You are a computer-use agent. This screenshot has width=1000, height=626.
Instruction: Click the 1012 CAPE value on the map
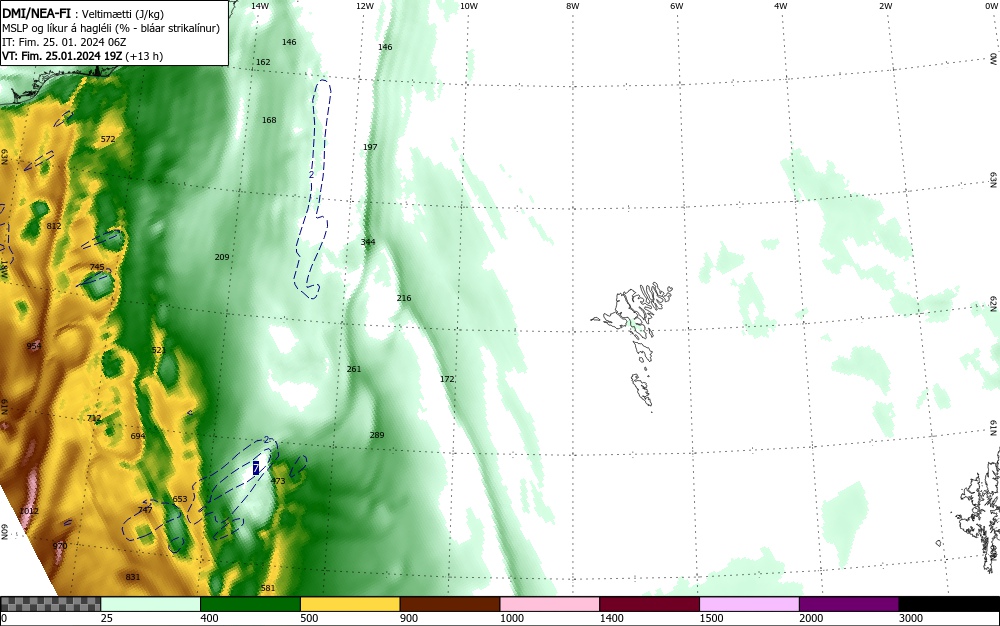29,511
